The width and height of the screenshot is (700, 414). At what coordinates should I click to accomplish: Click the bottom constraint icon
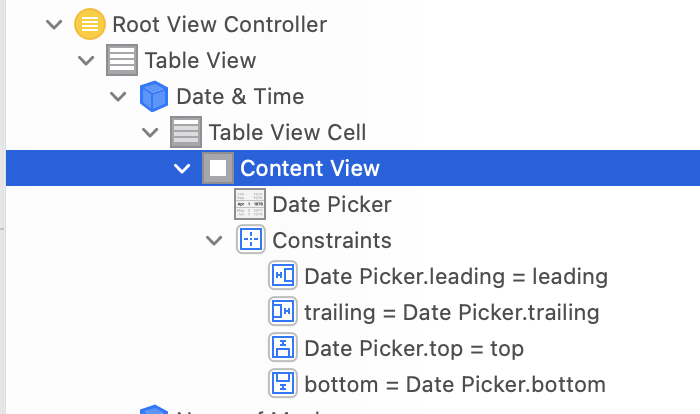[283, 384]
